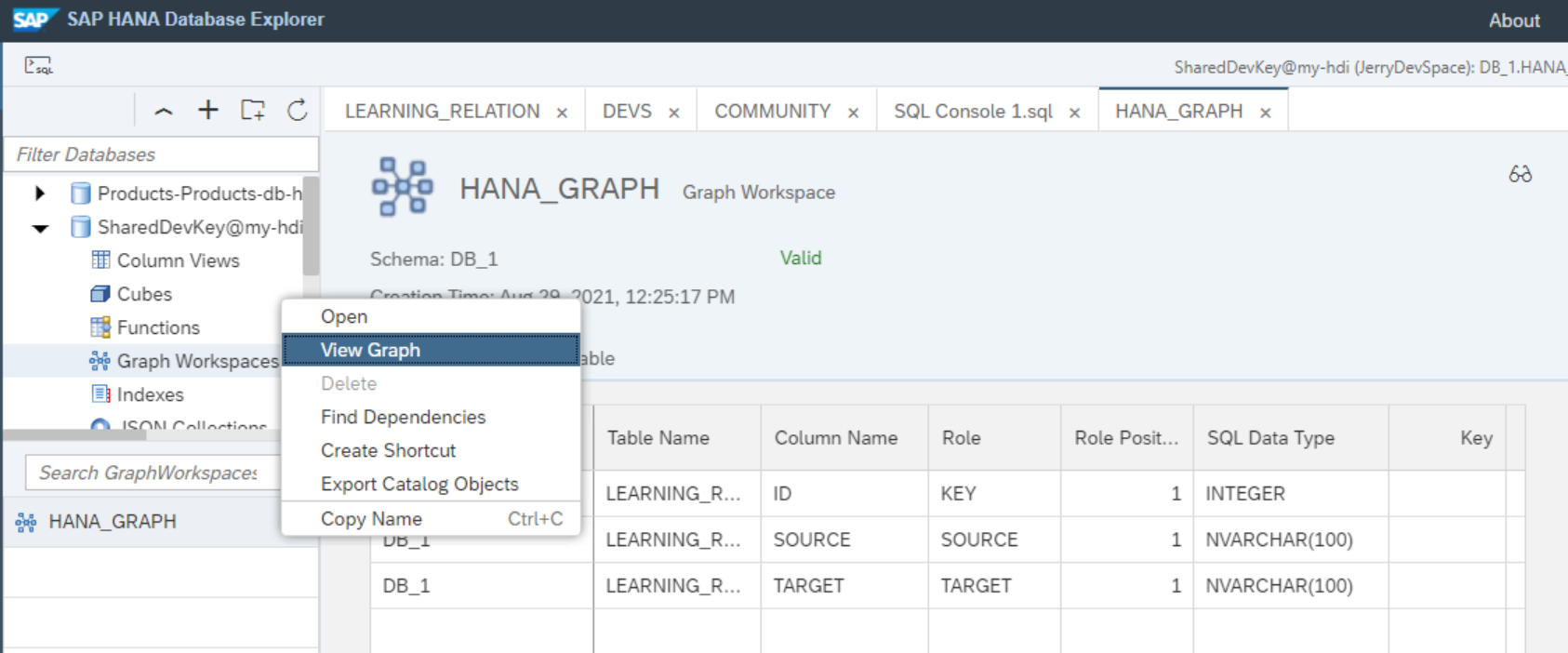This screenshot has height=653, width=1568.
Task: Click the Products-Products-db database icon
Action: [81, 193]
